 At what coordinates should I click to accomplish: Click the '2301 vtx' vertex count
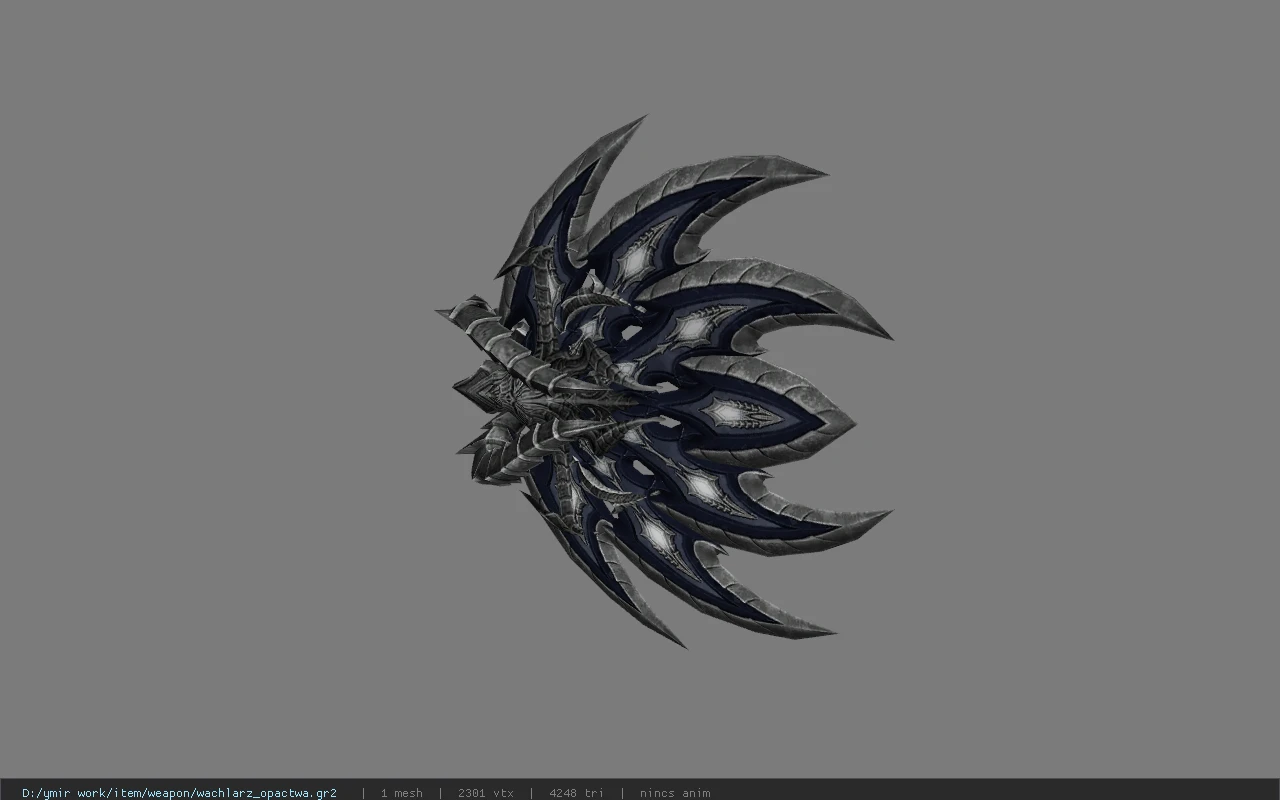(485, 793)
